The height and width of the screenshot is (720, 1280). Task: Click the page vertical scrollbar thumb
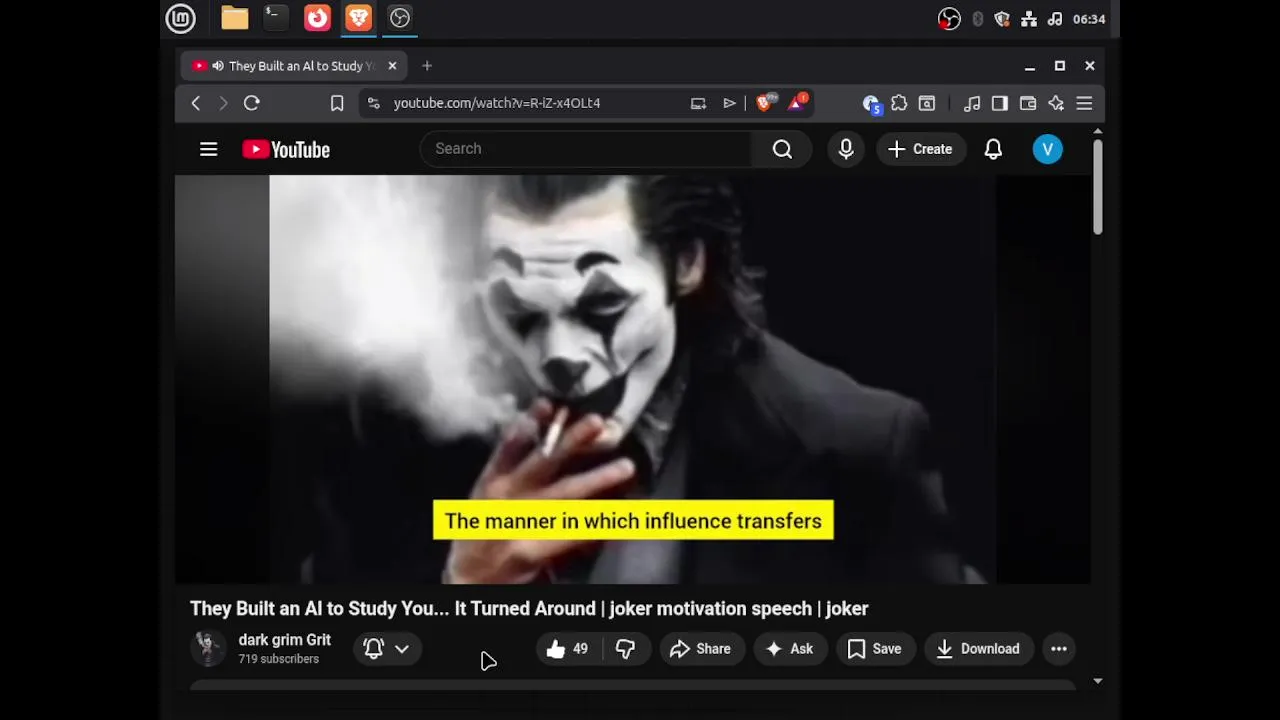click(1097, 187)
